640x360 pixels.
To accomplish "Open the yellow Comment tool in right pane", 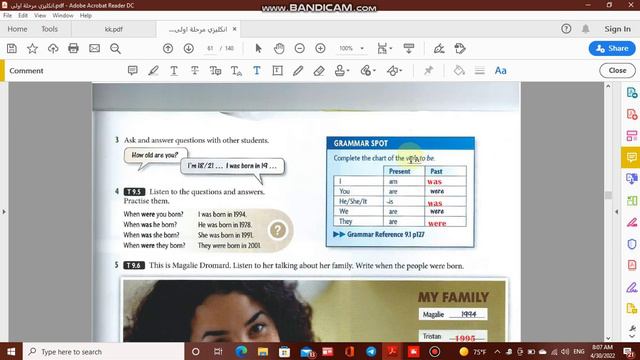I will [x=631, y=158].
